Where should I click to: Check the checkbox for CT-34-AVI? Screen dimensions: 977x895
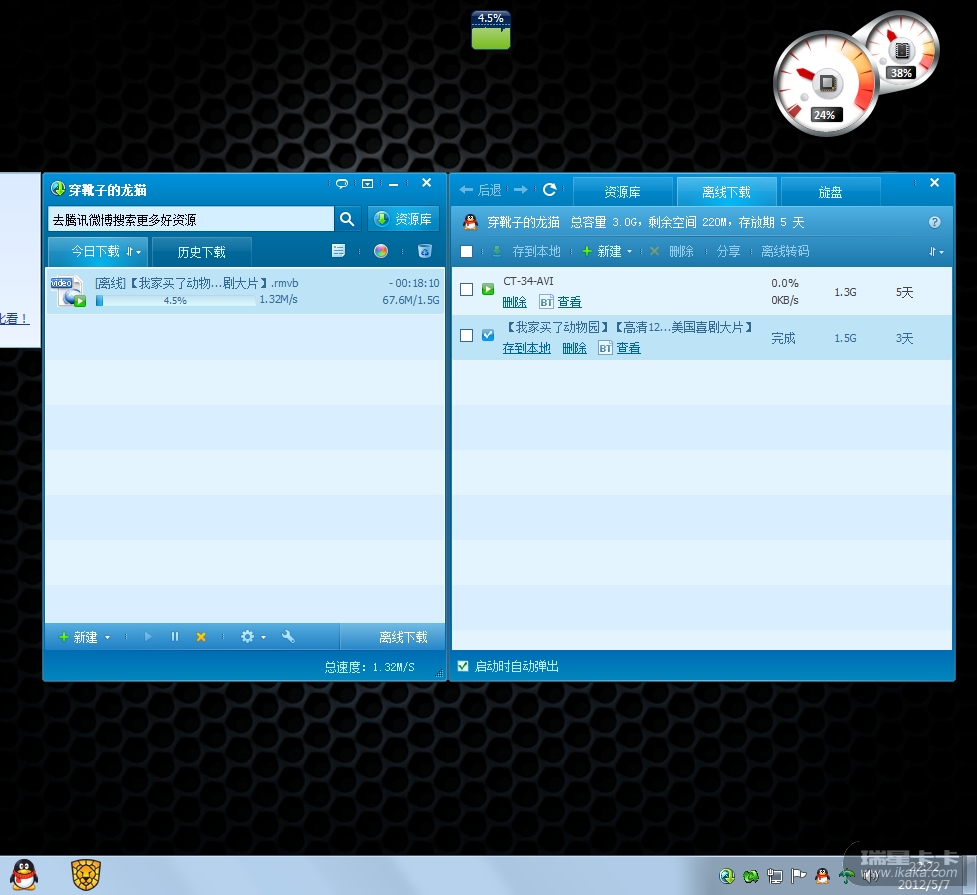click(x=466, y=289)
